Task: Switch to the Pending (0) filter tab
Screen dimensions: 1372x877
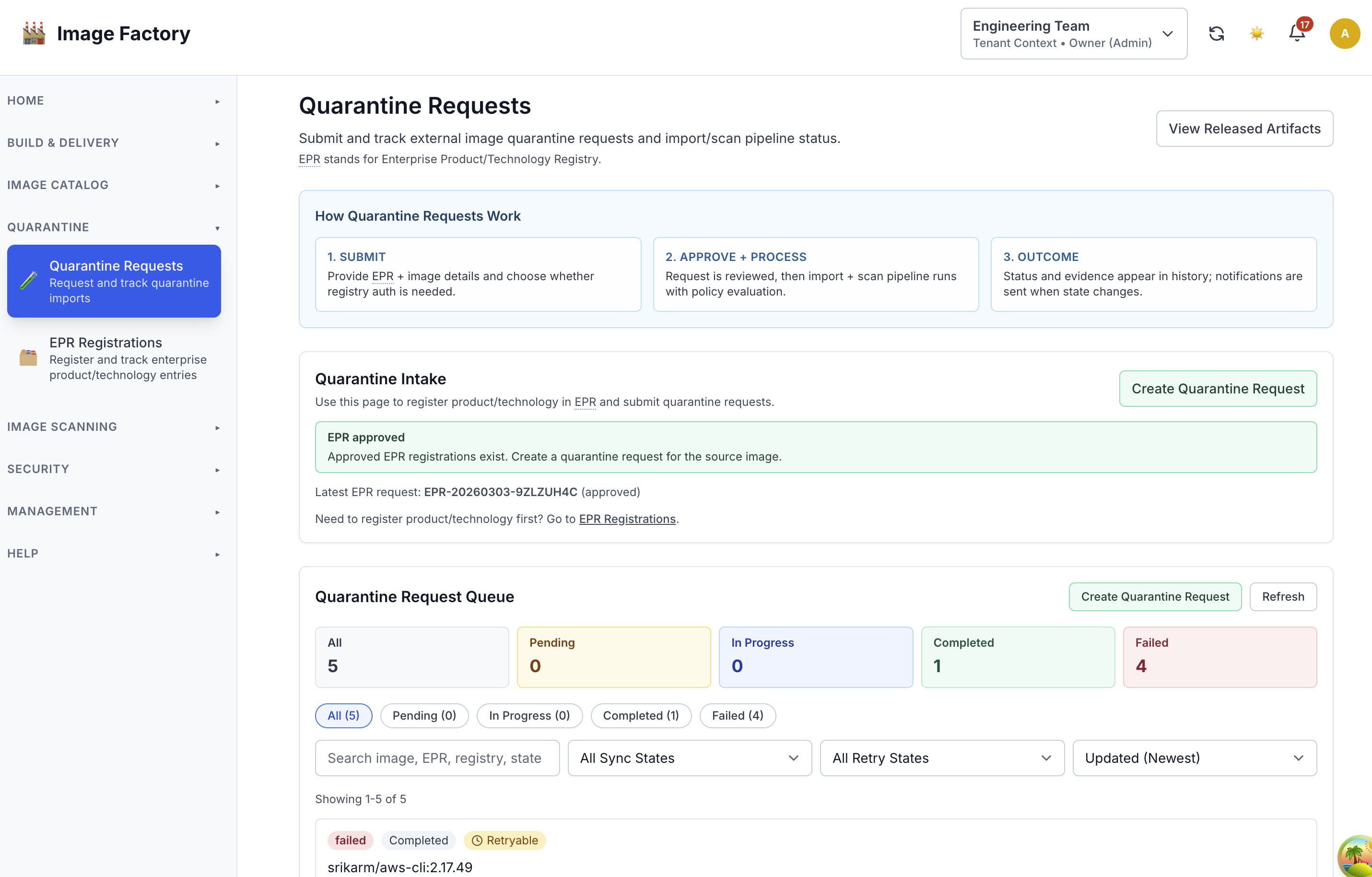Action: (424, 715)
